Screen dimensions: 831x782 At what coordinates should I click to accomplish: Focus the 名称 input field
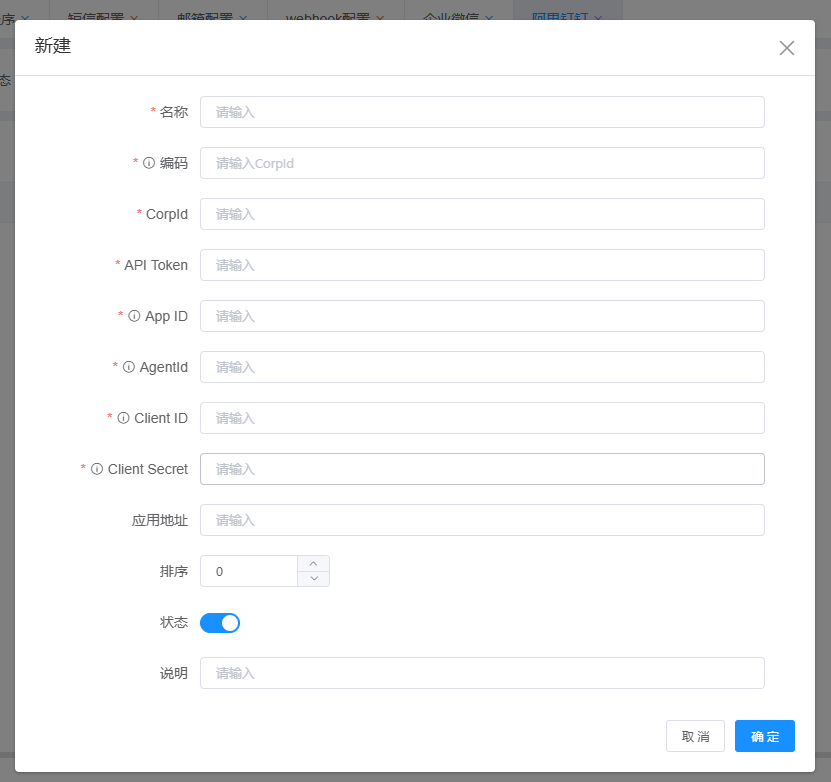tap(482, 112)
